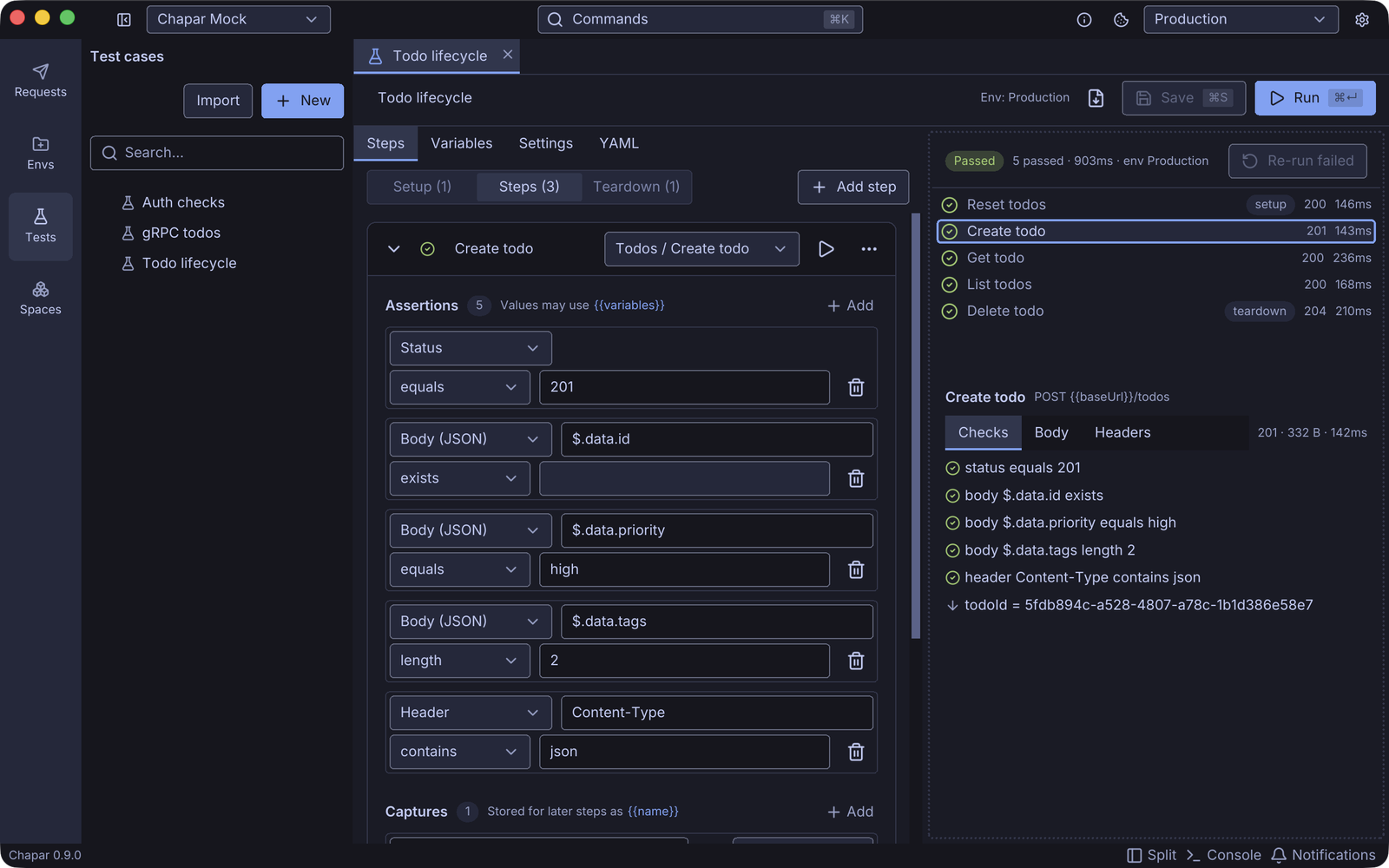This screenshot has width=1389, height=868.
Task: Open Notifications from status bar
Action: [x=1323, y=855]
